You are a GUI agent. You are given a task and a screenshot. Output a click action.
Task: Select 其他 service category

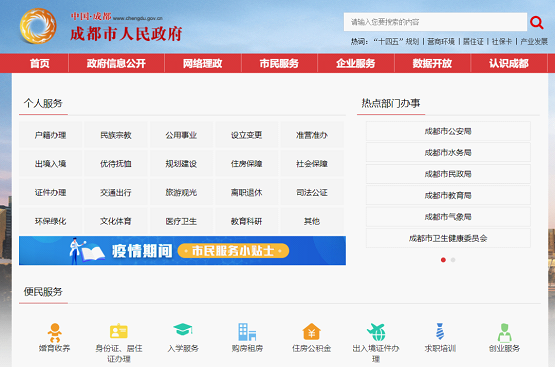point(312,221)
